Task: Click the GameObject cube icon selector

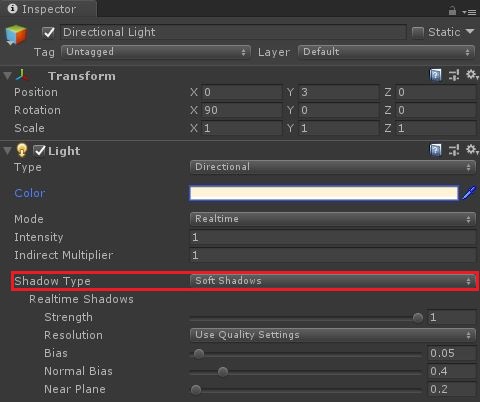Action: 16,35
